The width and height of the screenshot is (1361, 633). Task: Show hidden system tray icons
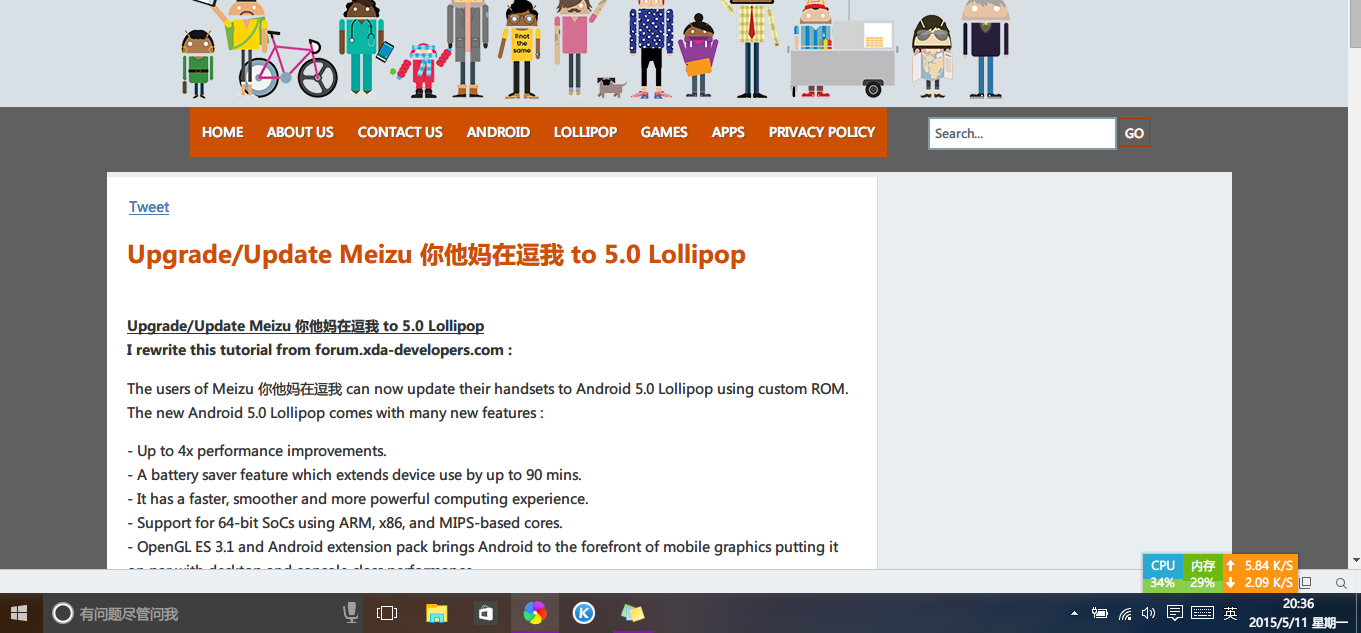click(x=1074, y=613)
